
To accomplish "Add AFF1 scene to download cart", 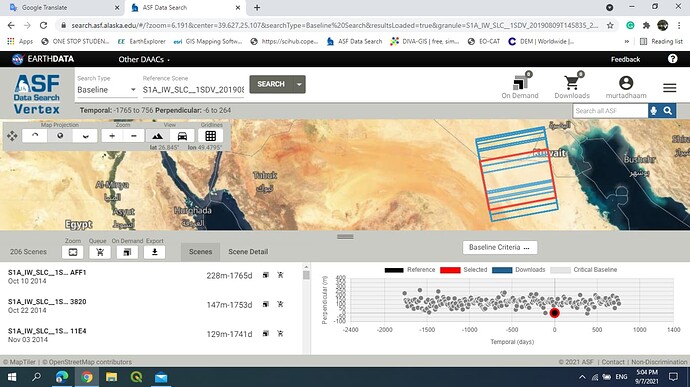I will (280, 275).
